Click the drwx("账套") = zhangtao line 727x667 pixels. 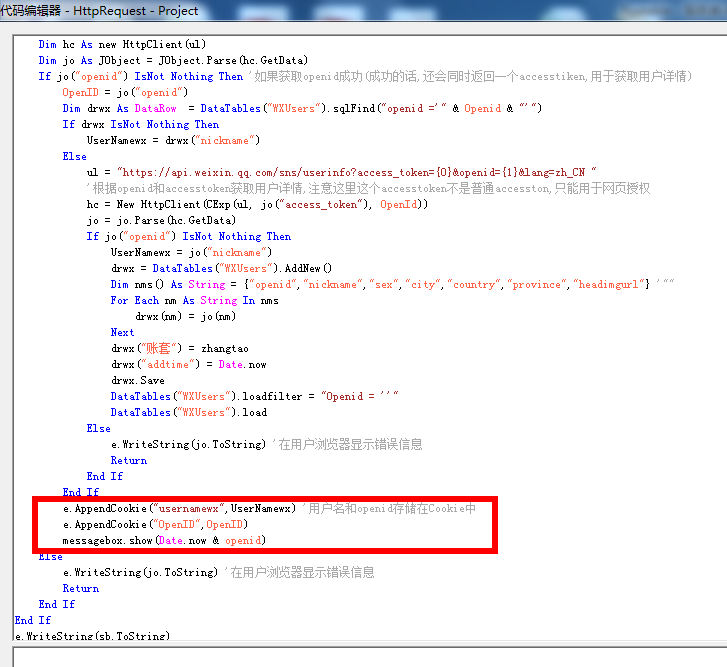179,348
